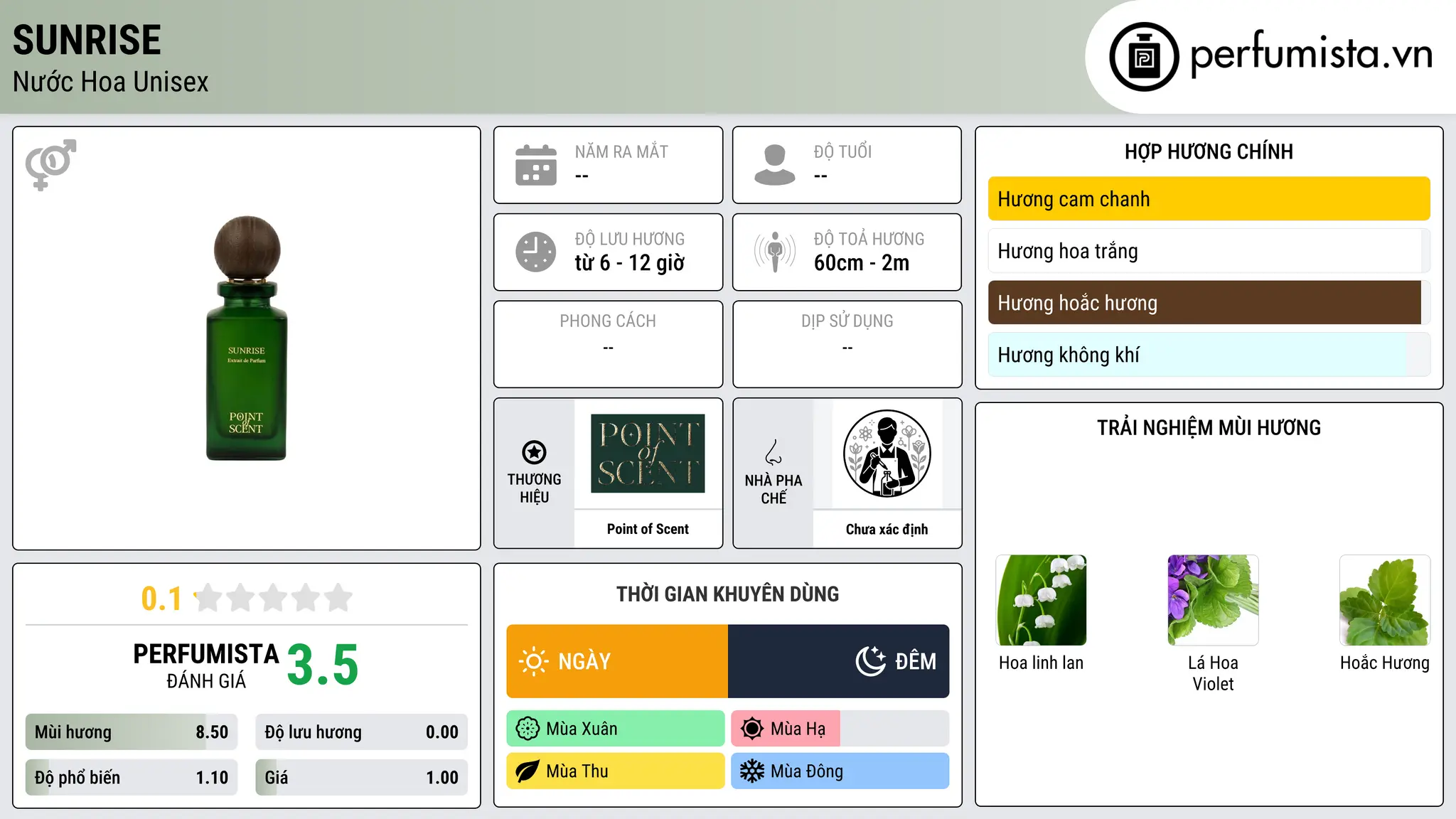Image resolution: width=1456 pixels, height=819 pixels.
Task: Click the sillage value 60cm - 2m
Action: pos(862,263)
